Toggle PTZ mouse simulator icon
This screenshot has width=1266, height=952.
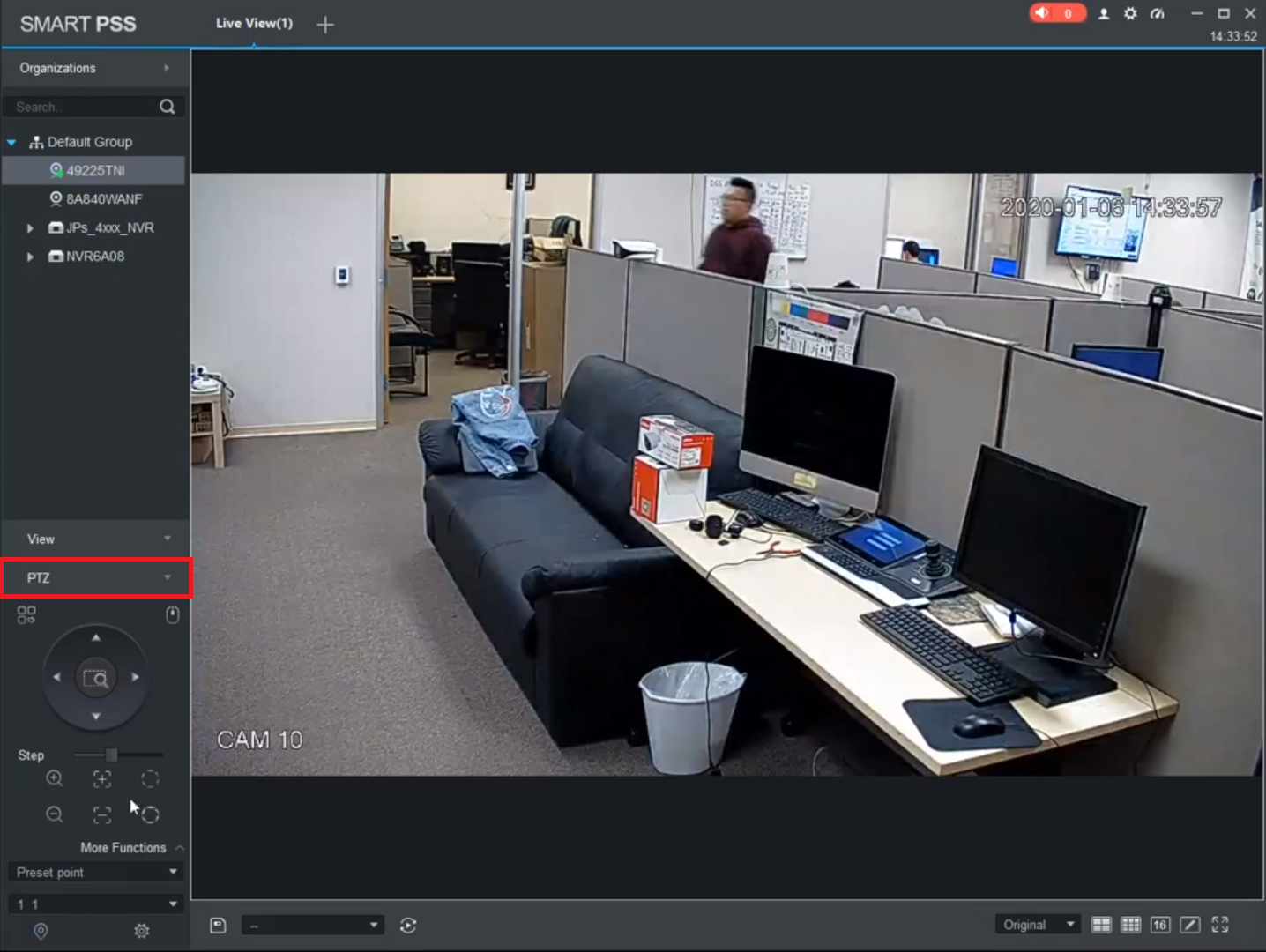173,614
